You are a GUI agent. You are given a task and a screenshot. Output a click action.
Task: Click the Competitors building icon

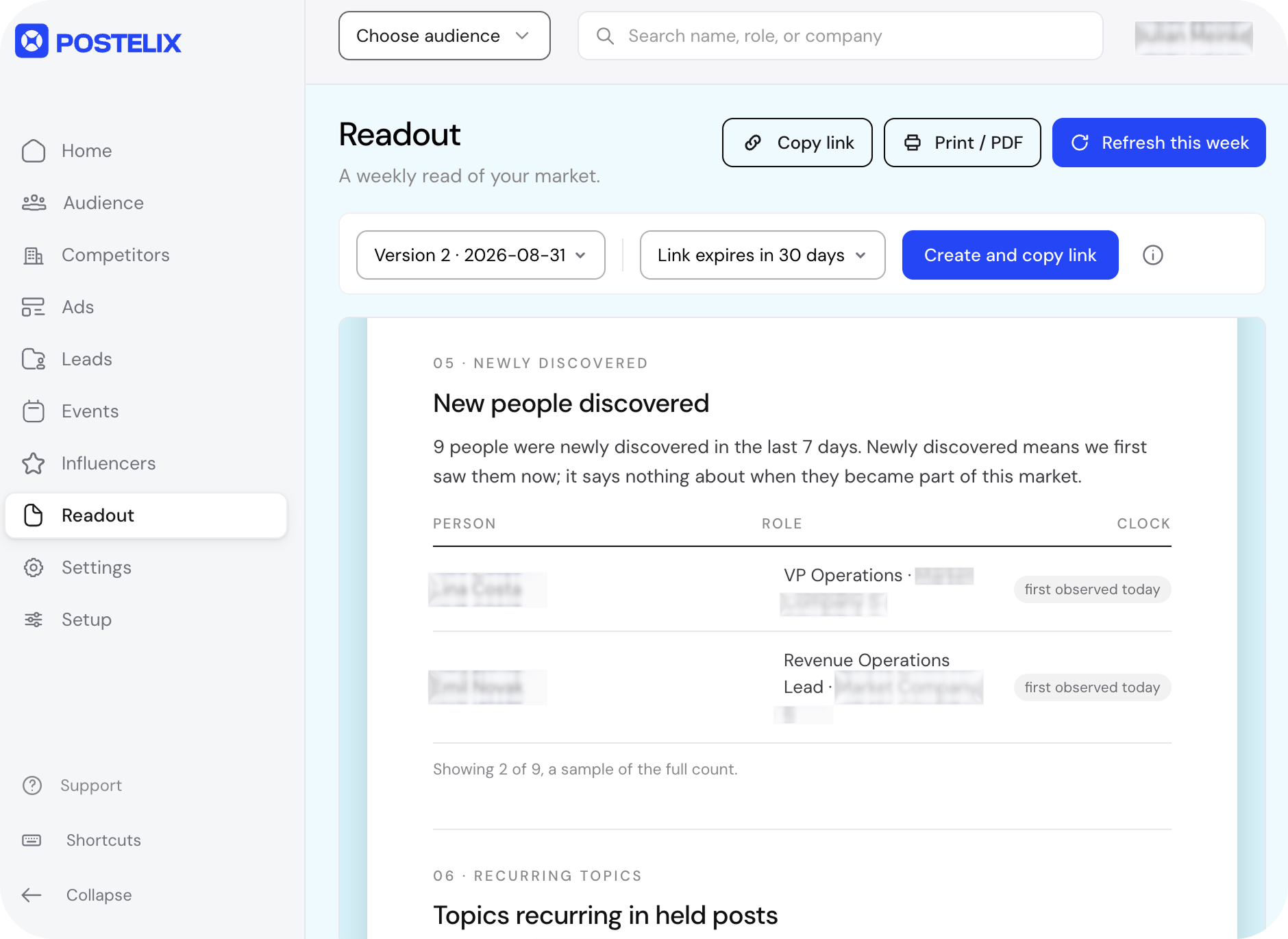tap(33, 255)
